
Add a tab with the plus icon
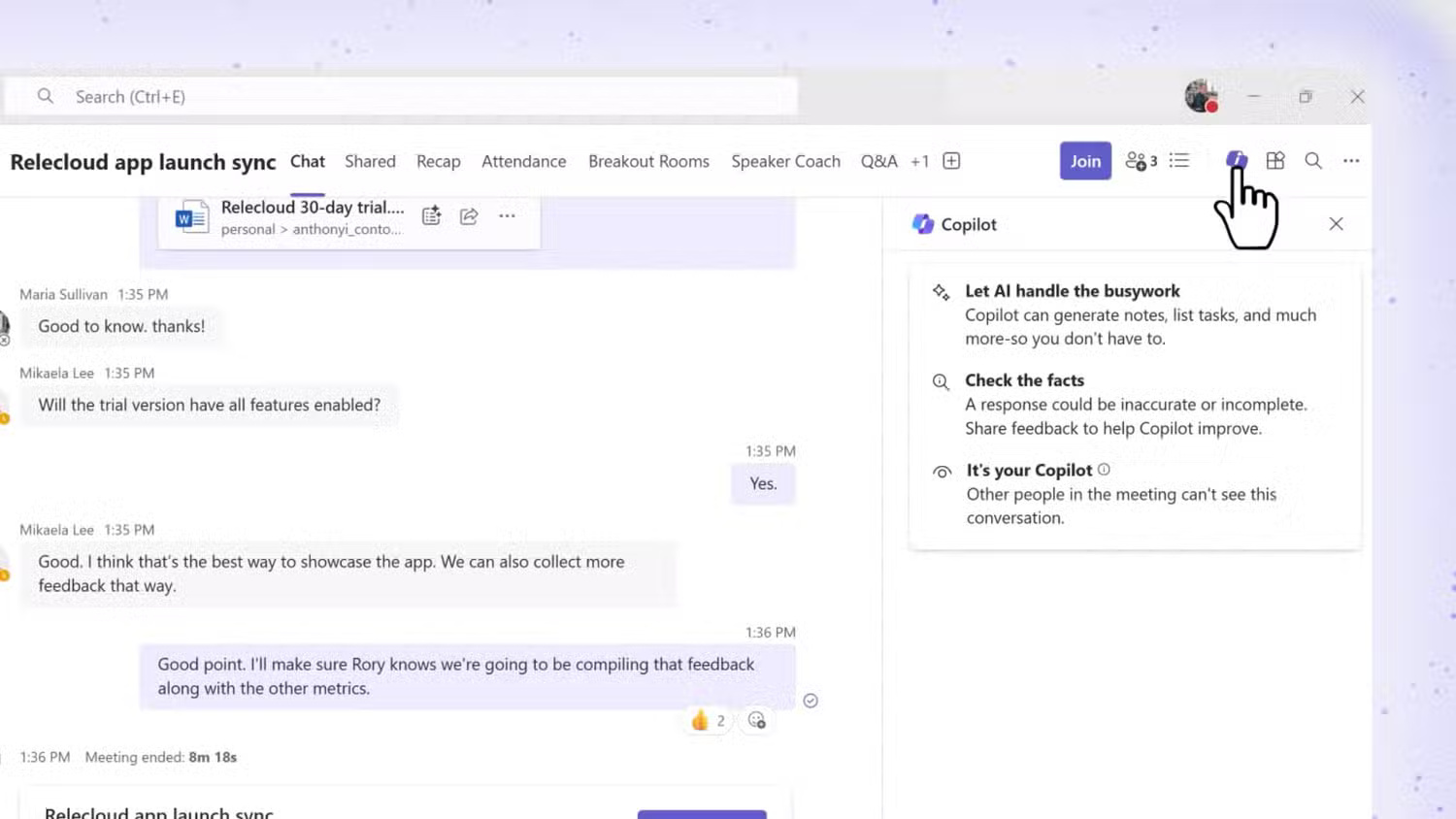[951, 161]
